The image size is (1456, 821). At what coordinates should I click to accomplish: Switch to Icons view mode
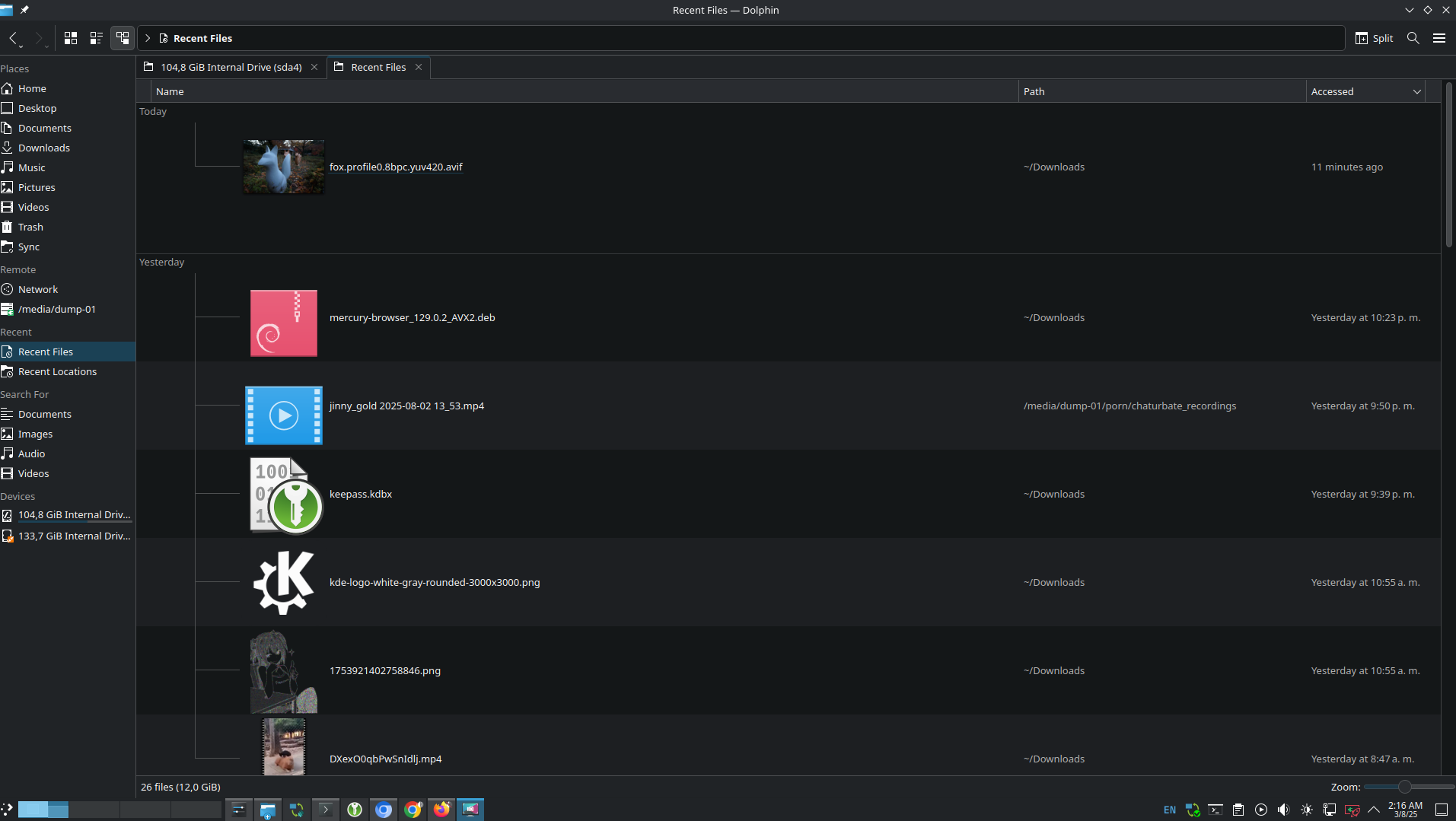click(71, 38)
